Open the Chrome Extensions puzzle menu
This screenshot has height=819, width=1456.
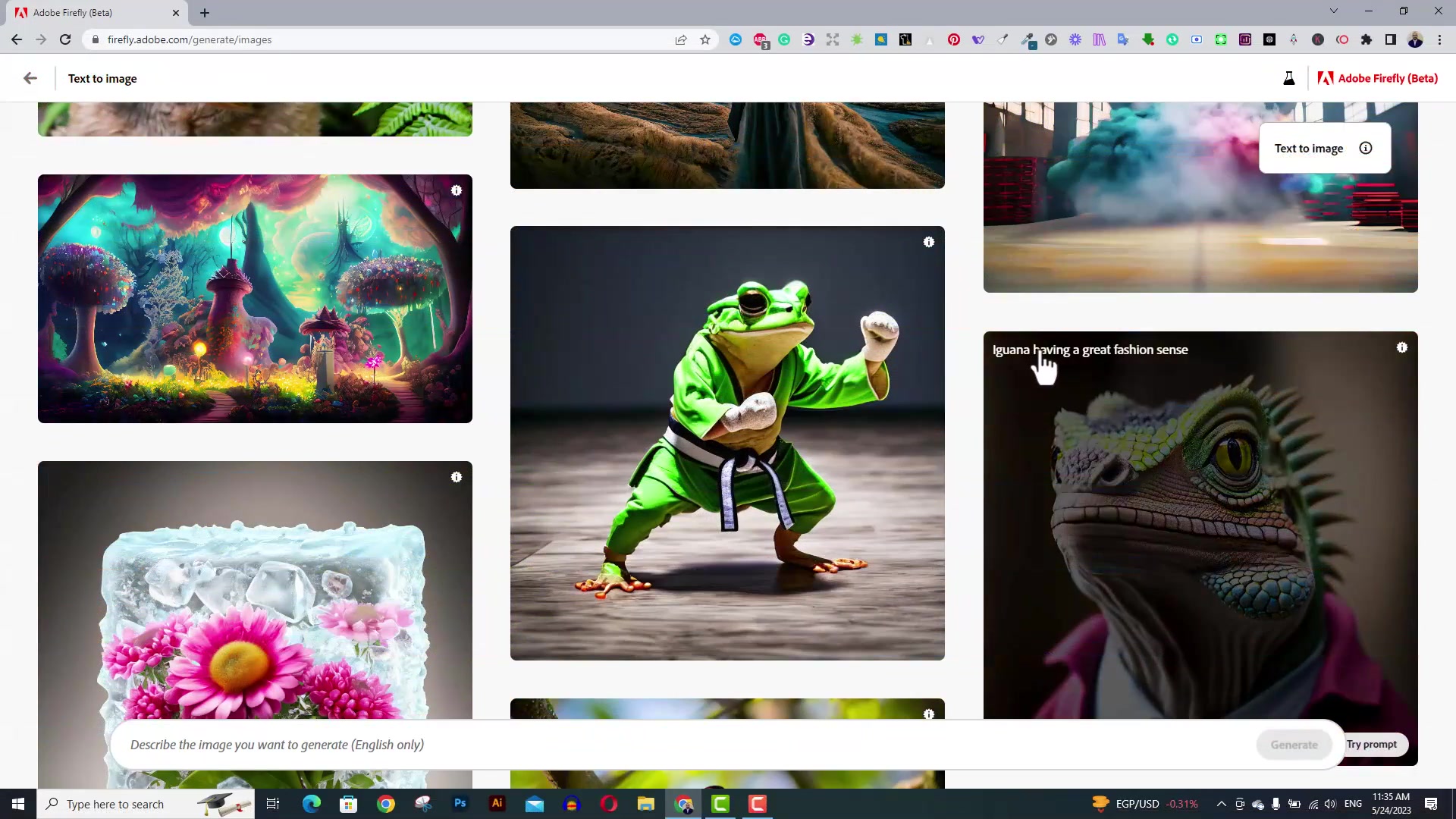click(1367, 39)
